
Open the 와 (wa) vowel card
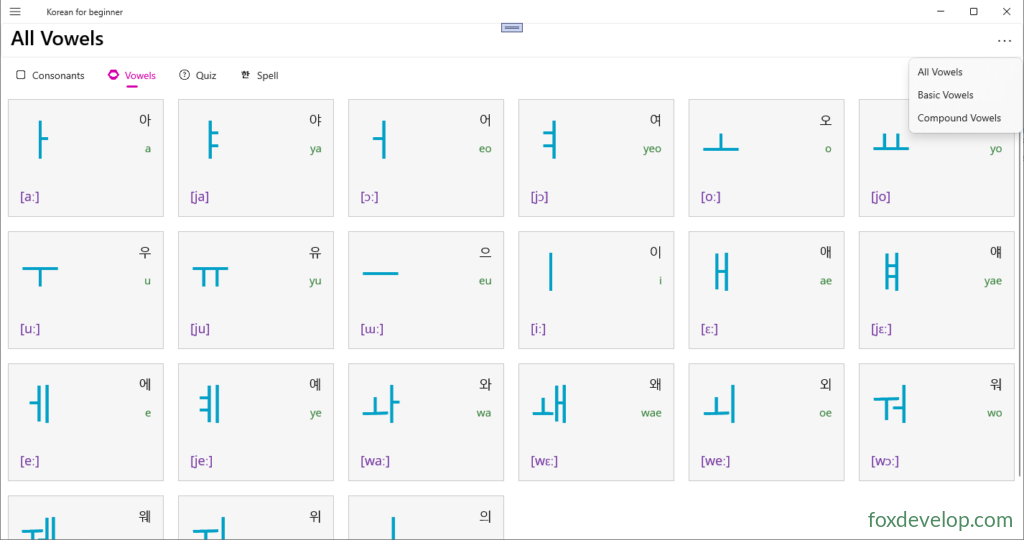426,422
